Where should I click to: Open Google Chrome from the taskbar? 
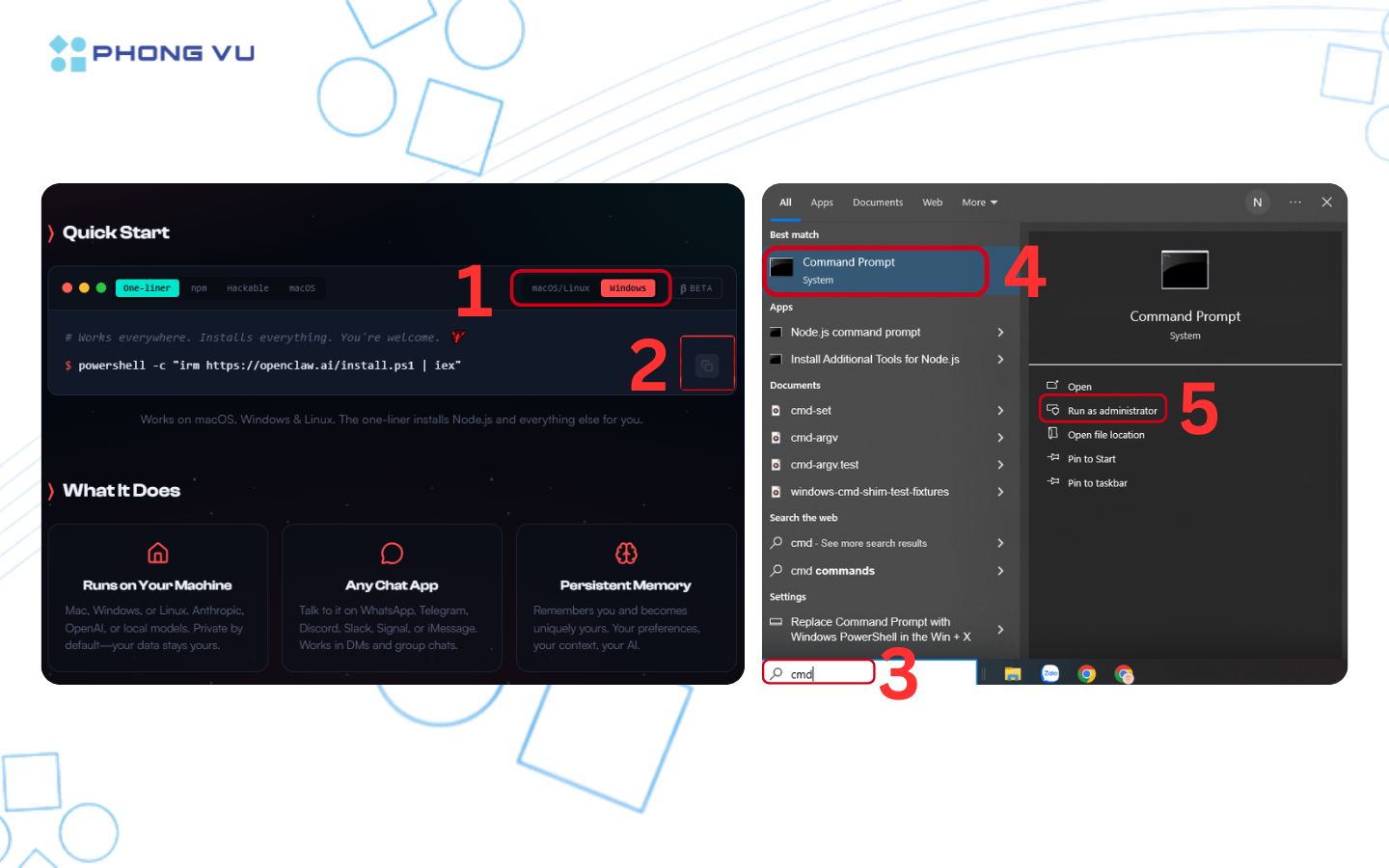(x=1087, y=674)
